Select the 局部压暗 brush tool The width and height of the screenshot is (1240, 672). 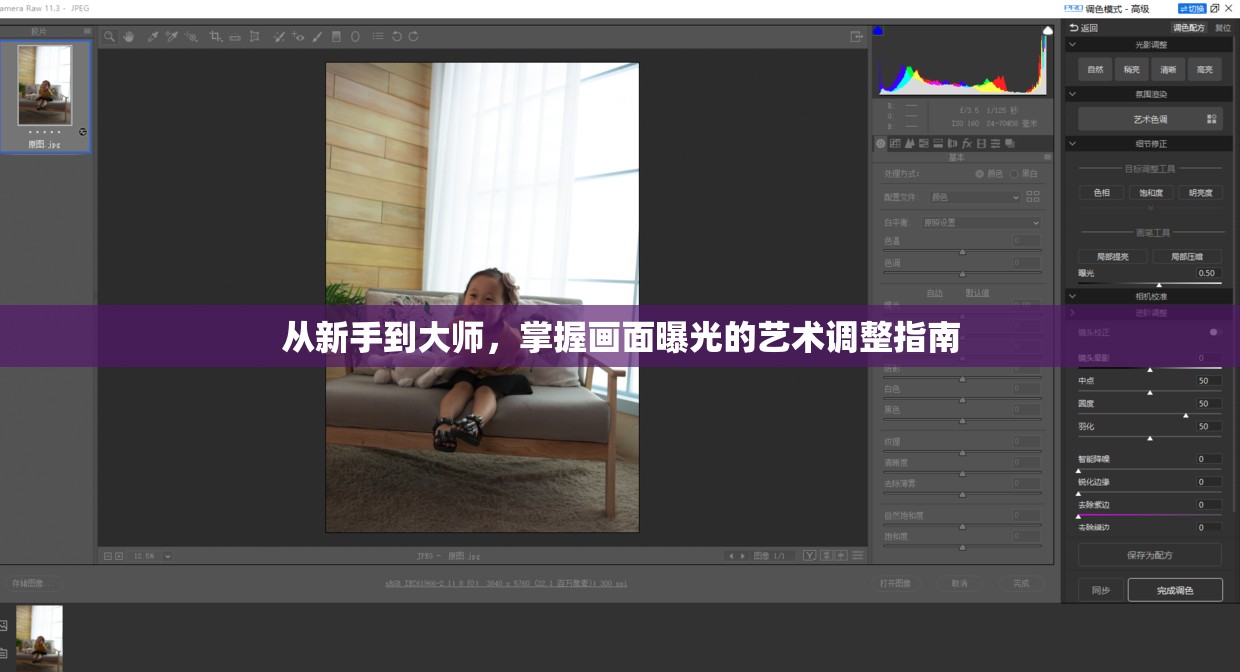point(1187,257)
